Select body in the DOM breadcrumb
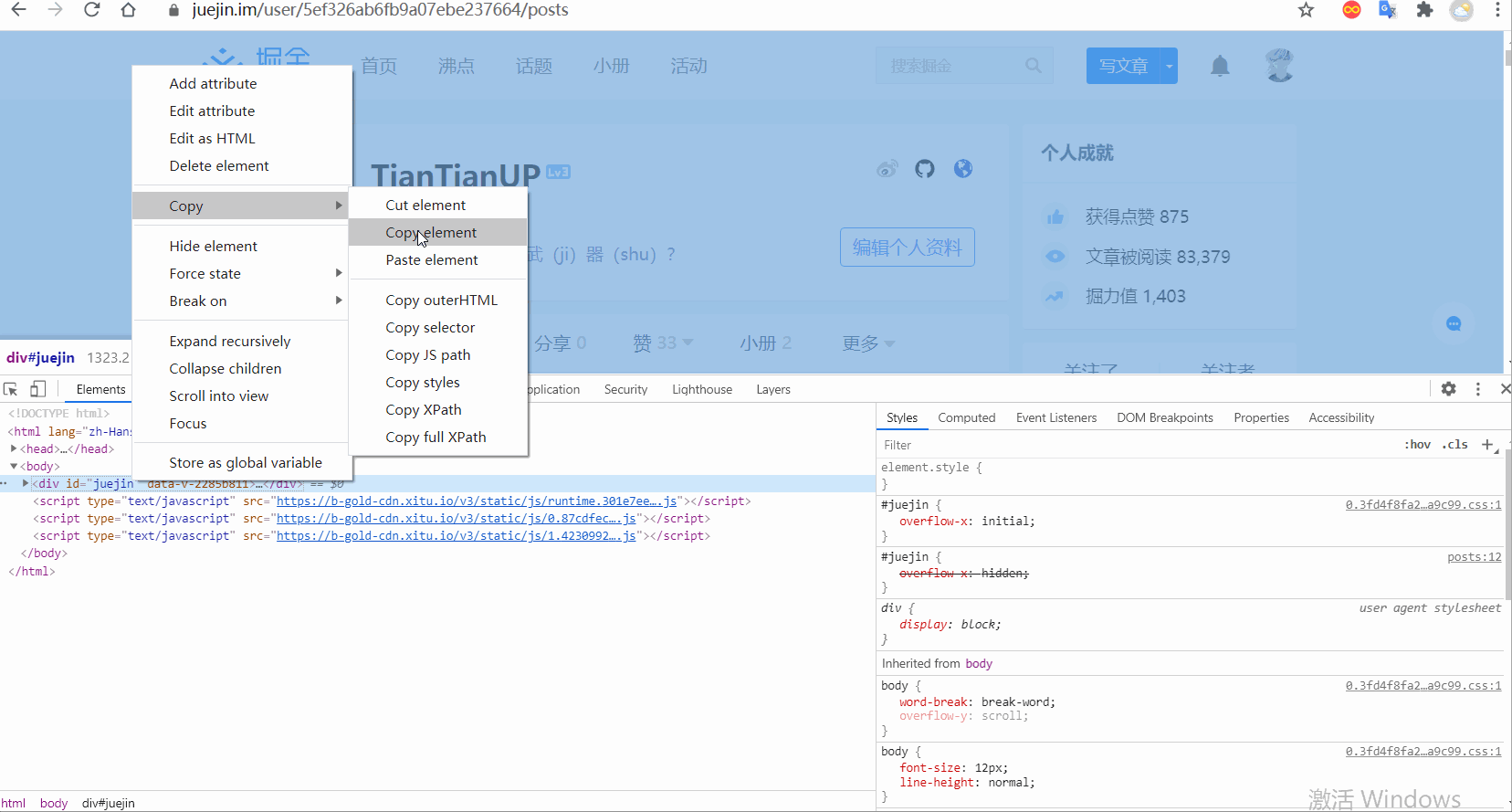Viewport: 1512px width, 812px height. 54,803
